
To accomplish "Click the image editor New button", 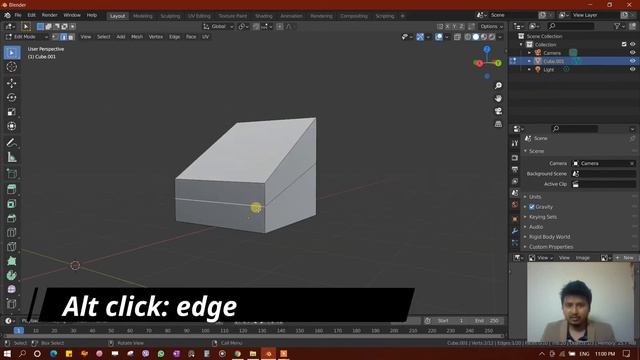I will (x=625, y=258).
